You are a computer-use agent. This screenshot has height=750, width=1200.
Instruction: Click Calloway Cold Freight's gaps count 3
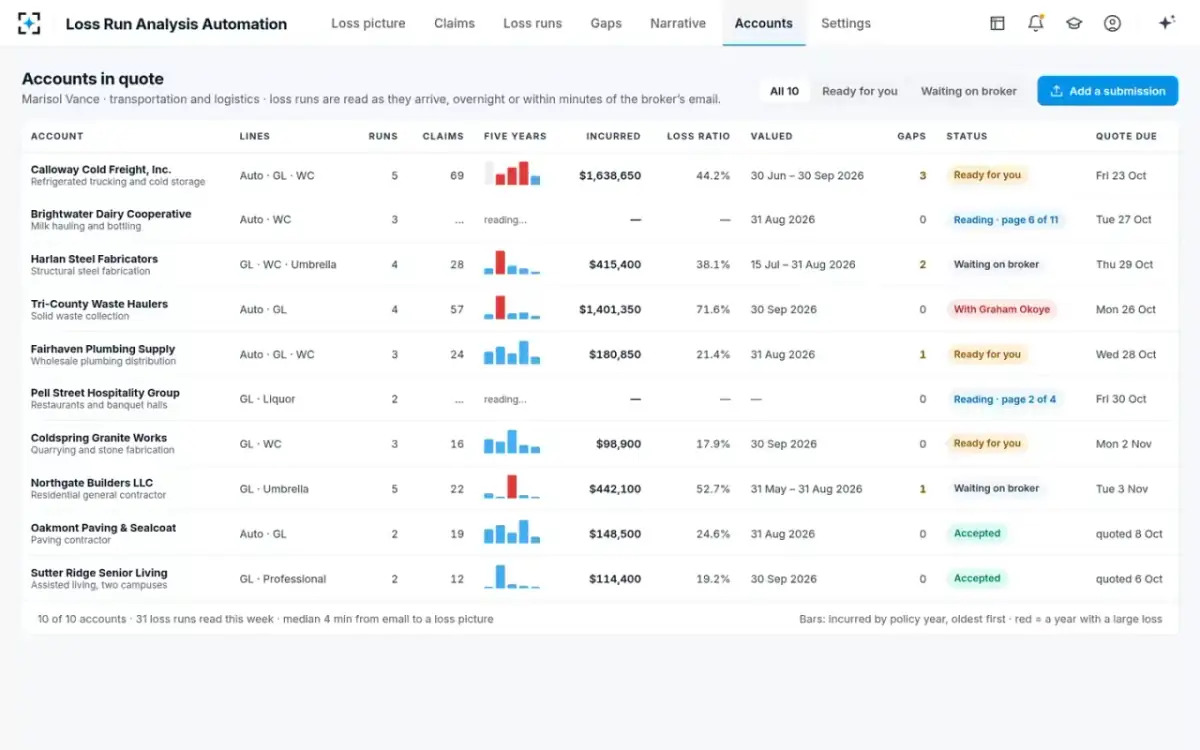[923, 176]
